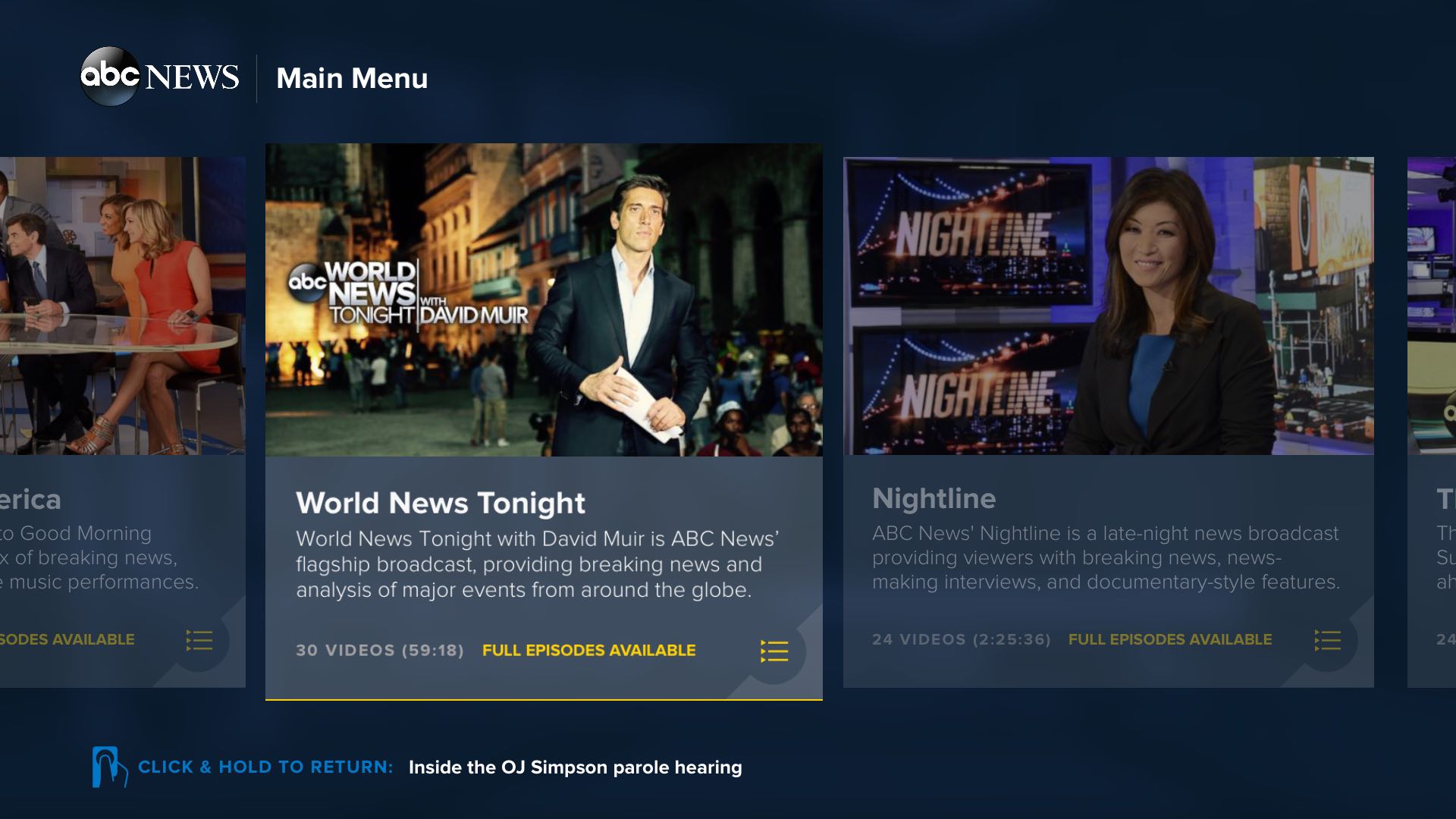1456x819 pixels.
Task: Click the Nightline title
Action: tap(934, 498)
